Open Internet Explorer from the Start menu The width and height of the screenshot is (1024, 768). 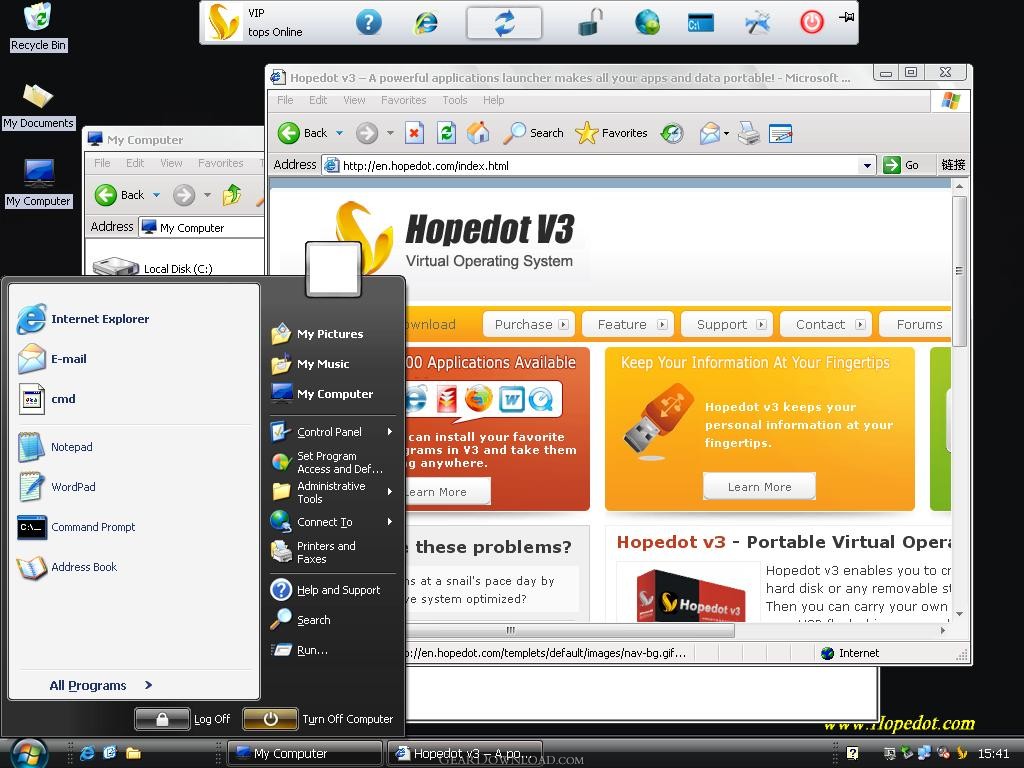(x=84, y=319)
